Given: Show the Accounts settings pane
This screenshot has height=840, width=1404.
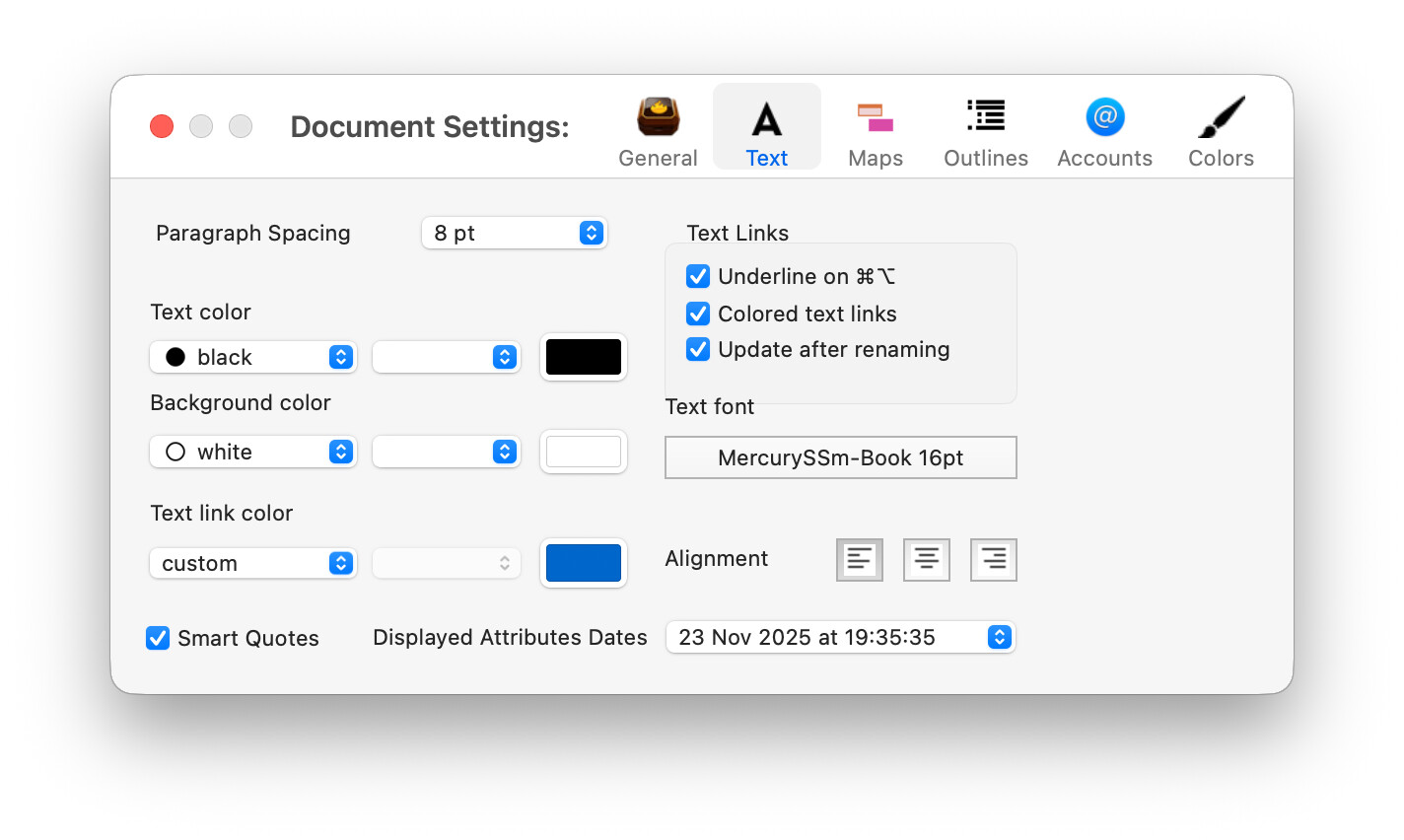Looking at the screenshot, I should click(1104, 130).
